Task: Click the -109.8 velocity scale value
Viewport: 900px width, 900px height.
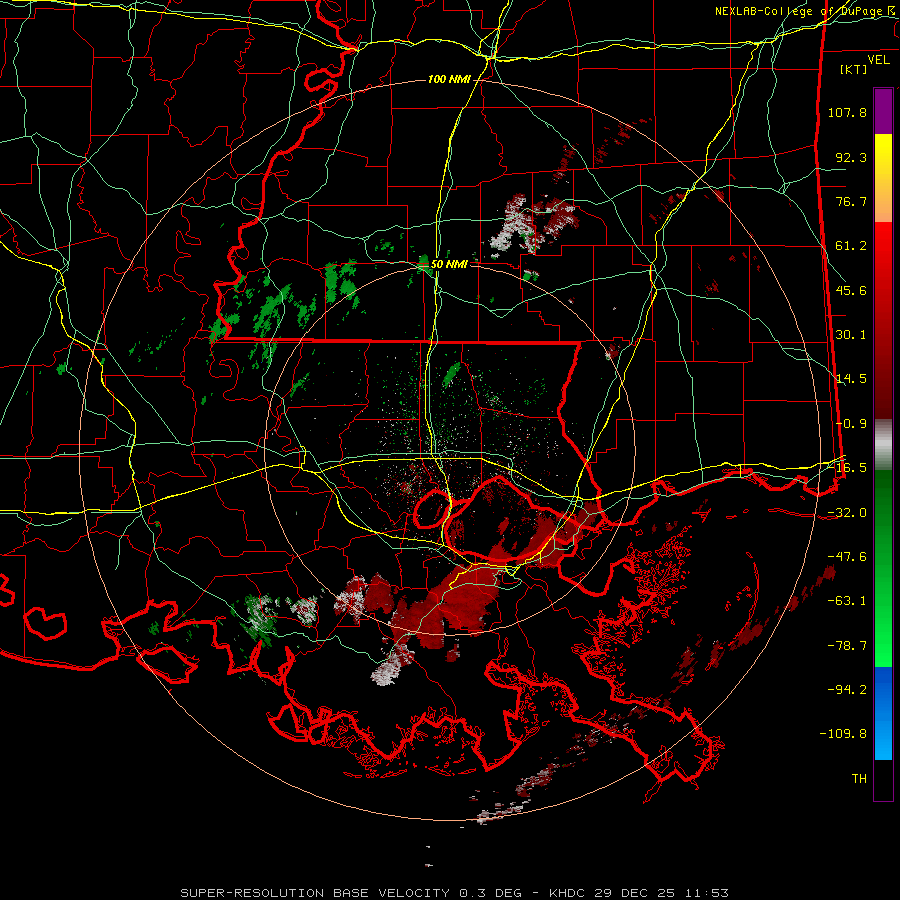Action: (843, 734)
